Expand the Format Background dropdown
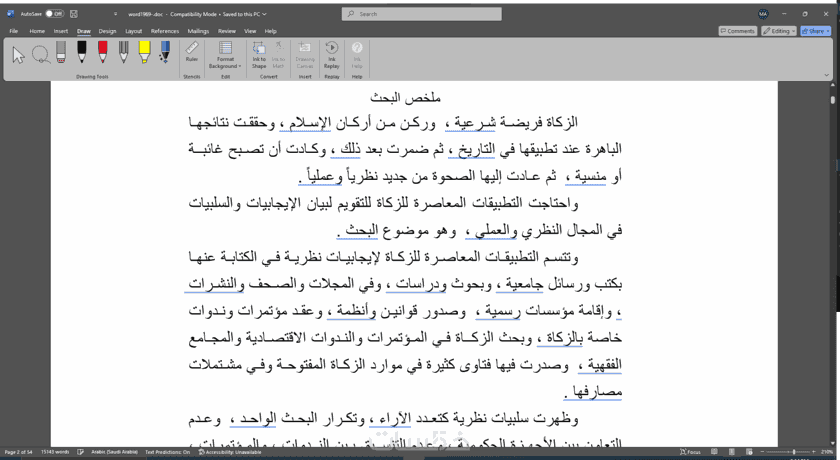This screenshot has width=840, height=460. coord(225,55)
